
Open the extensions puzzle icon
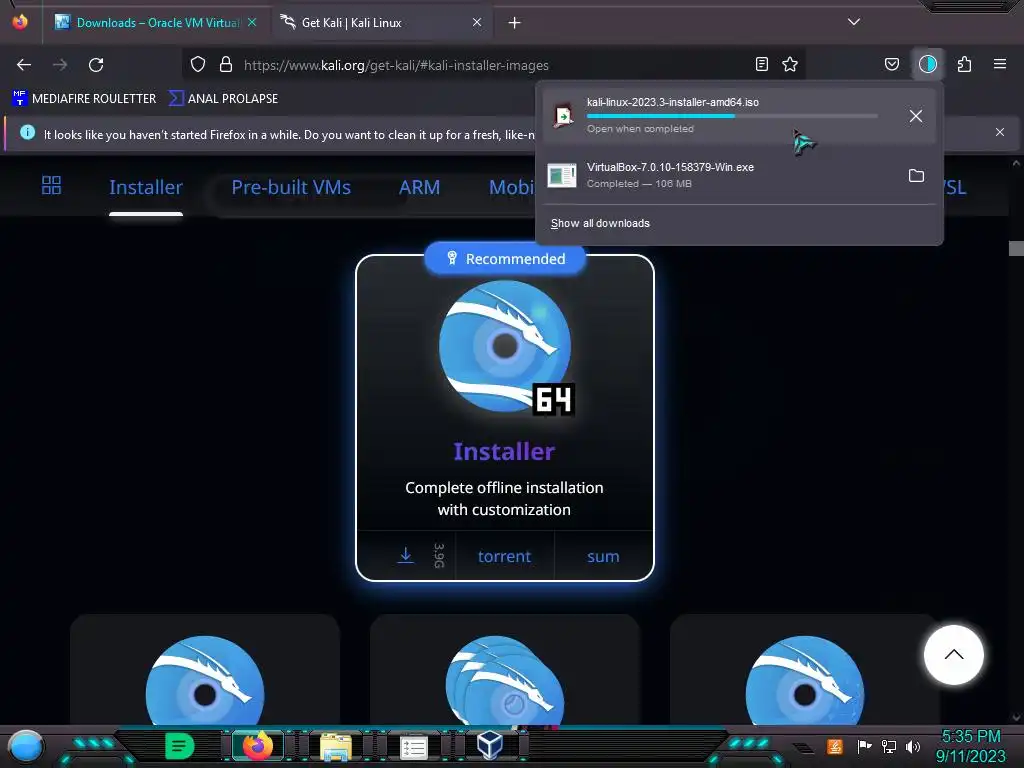click(964, 64)
